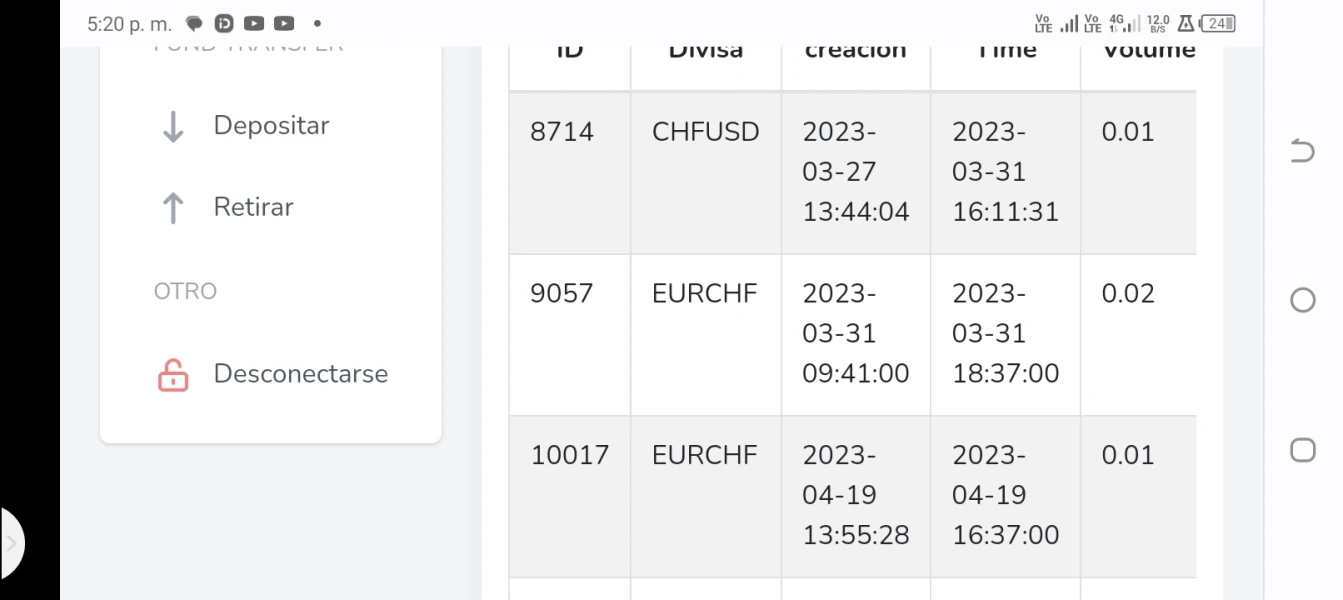Click the 0.02 volume cell
Image resolution: width=1343 pixels, height=600 pixels.
pyautogui.click(x=1128, y=293)
